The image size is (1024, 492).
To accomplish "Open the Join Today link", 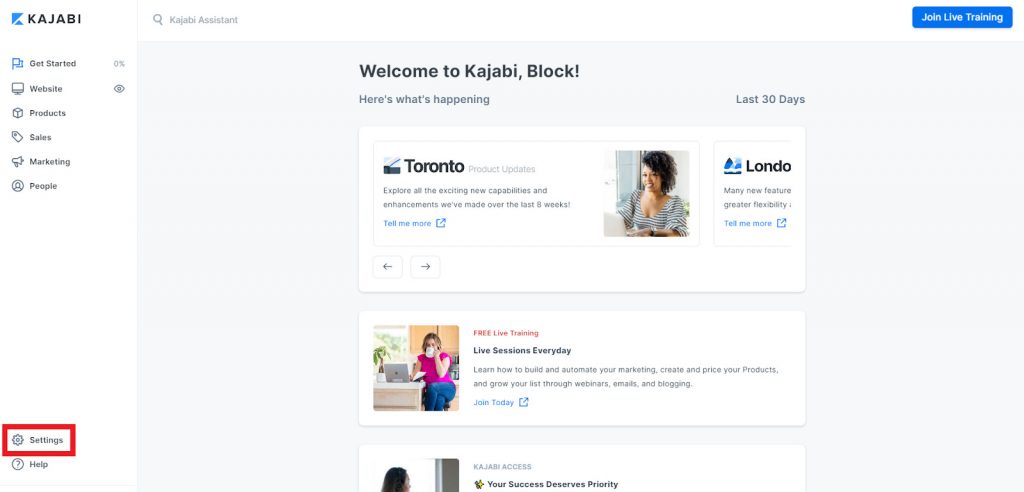I will point(494,402).
